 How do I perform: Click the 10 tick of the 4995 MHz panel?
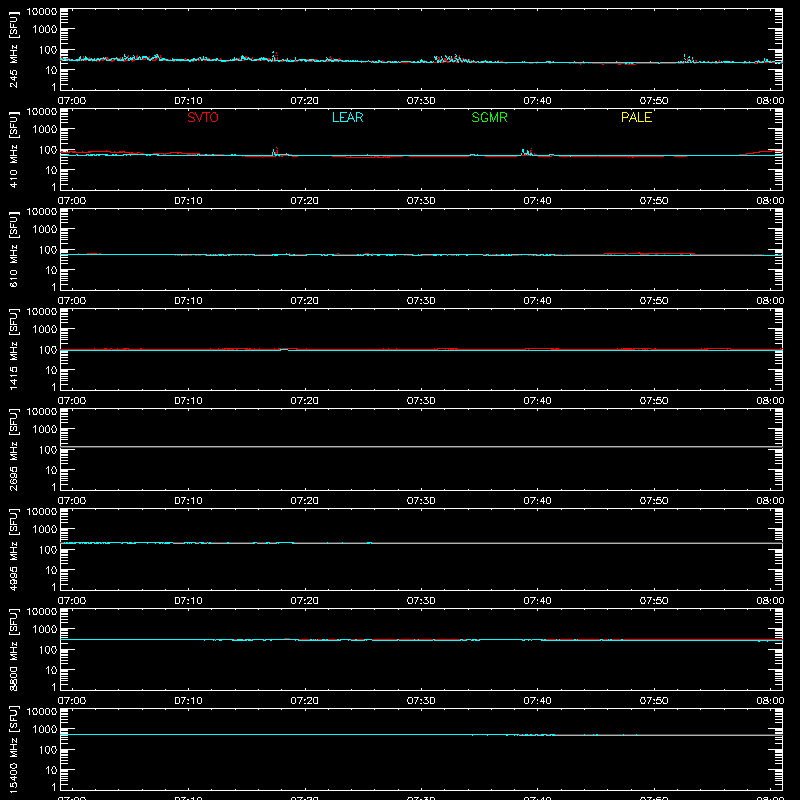[51, 570]
